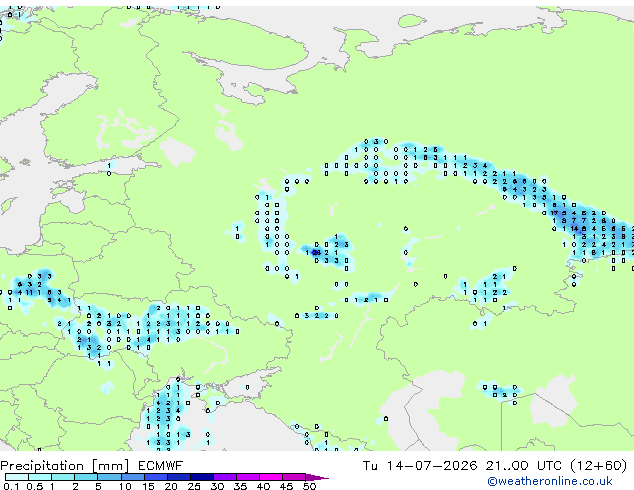Click the legend tick label "35"

pos(240,486)
